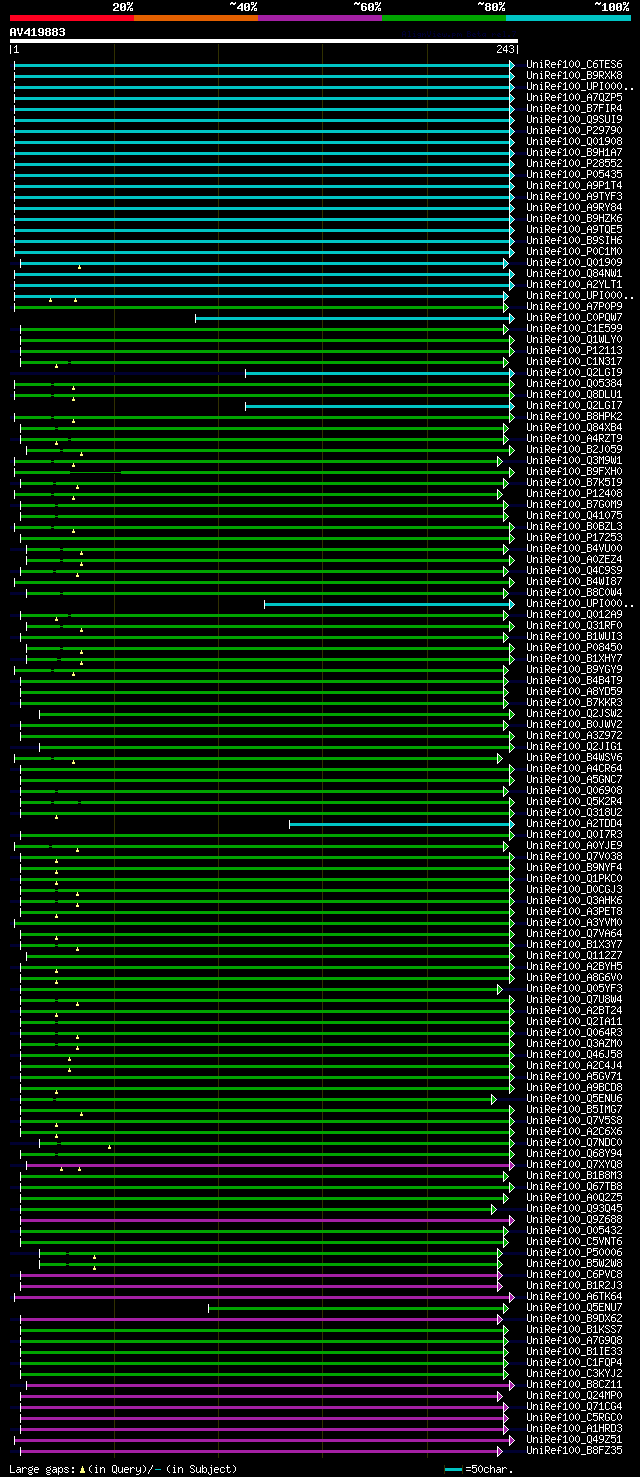Click hit label UniRef100_Q84NW1

pyautogui.click(x=574, y=273)
